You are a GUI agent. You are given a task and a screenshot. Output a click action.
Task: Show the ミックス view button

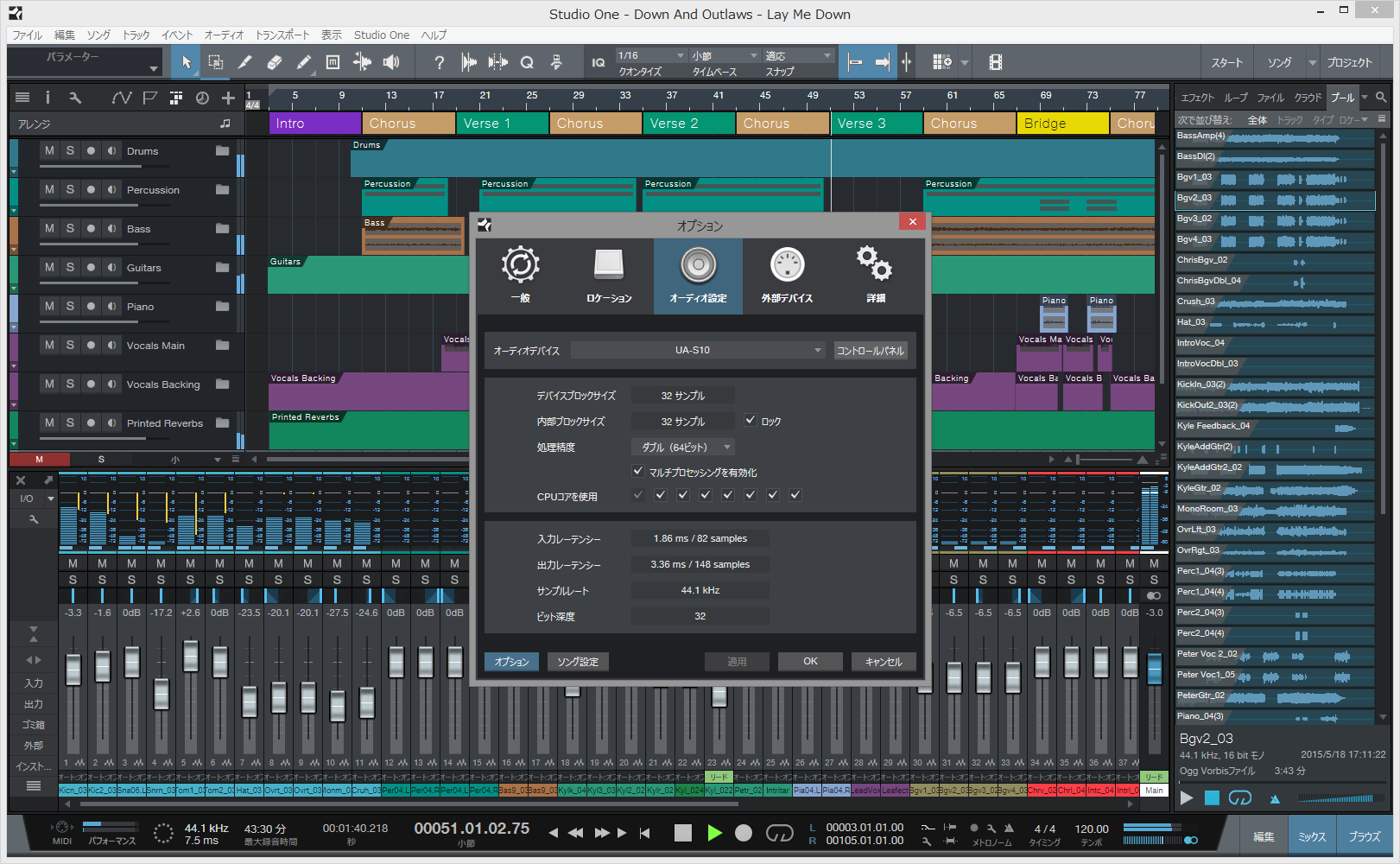1312,836
